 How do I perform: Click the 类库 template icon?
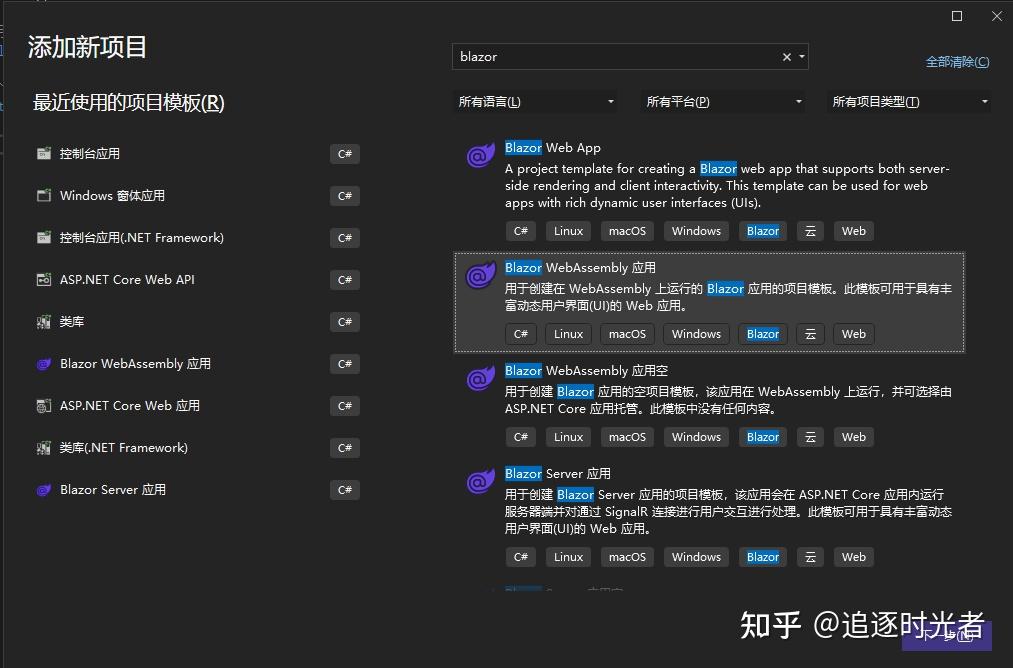click(44, 322)
